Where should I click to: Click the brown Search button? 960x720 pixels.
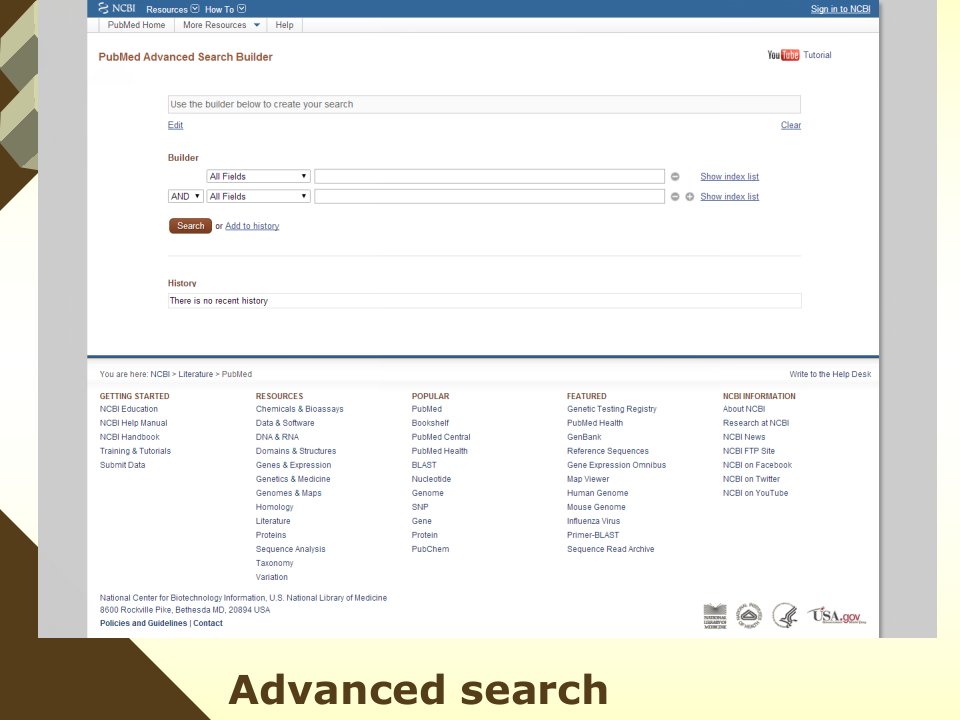pyautogui.click(x=190, y=226)
